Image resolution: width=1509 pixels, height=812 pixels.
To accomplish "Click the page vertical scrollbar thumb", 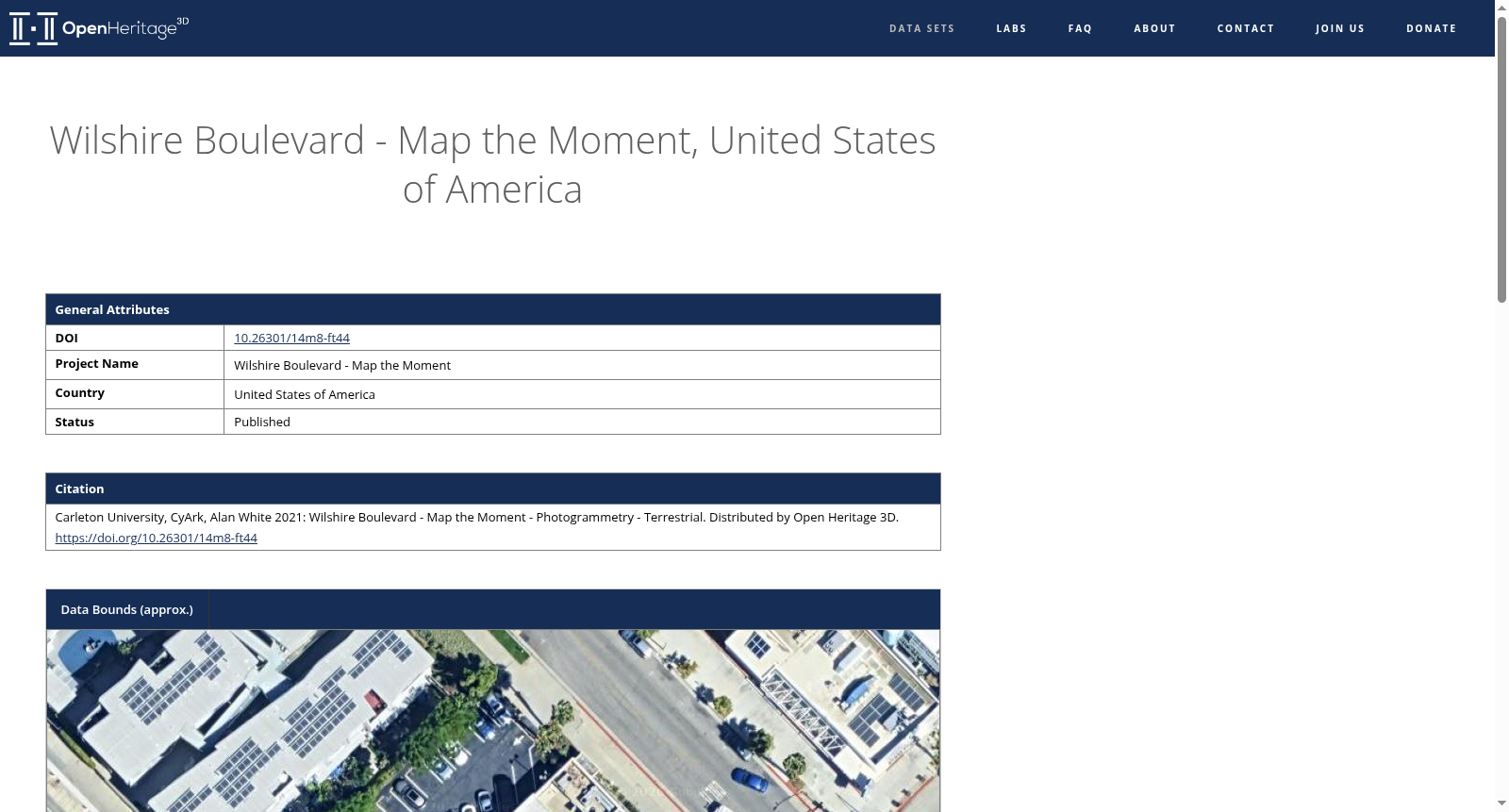I will [1501, 158].
